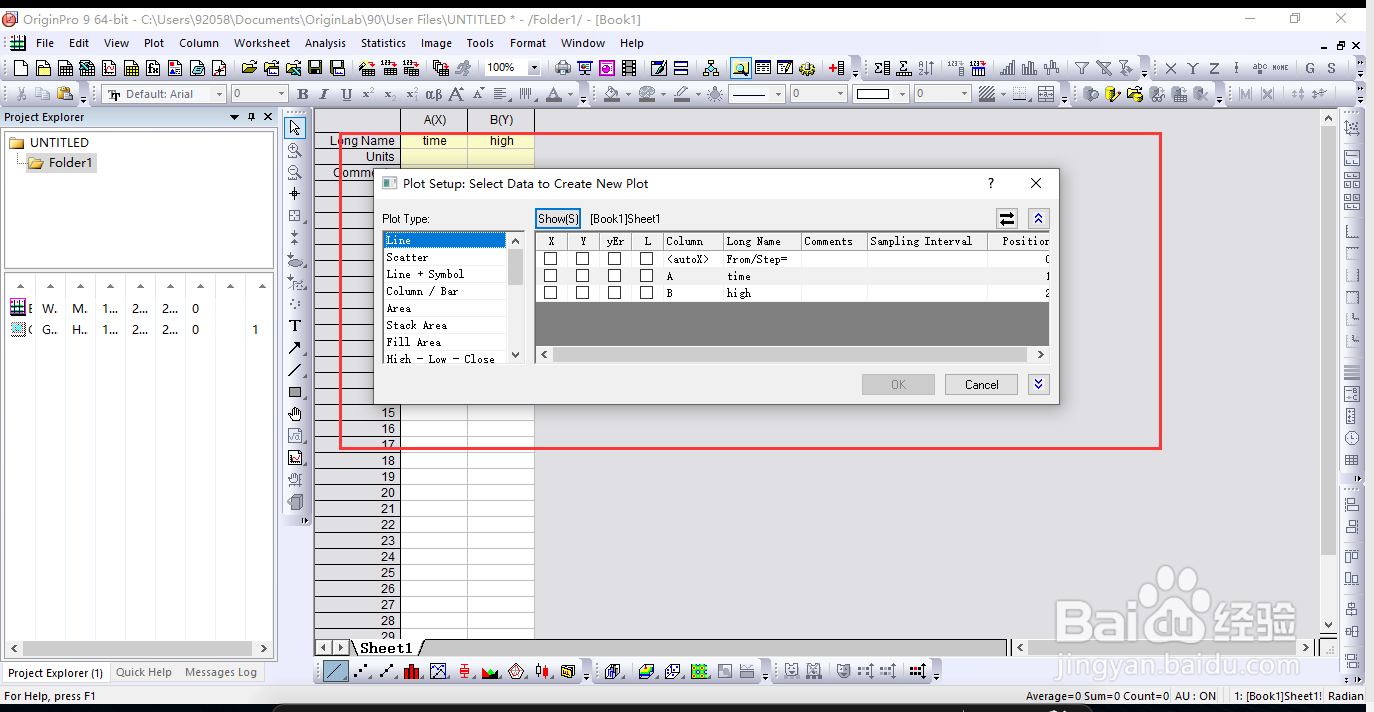
Task: Click the stock candlestick plot icon
Action: coord(542,671)
